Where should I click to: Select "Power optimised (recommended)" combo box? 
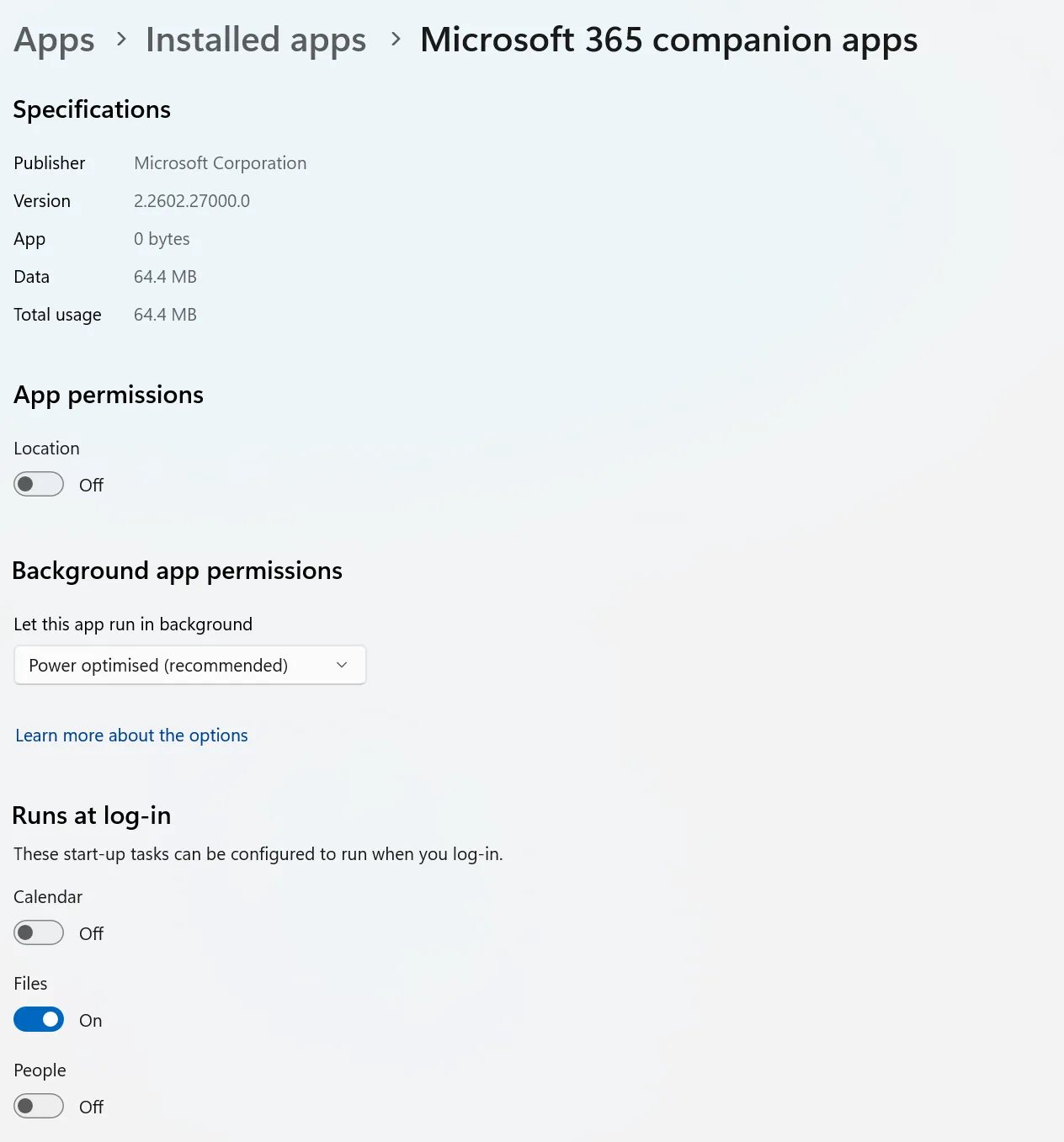coord(189,665)
